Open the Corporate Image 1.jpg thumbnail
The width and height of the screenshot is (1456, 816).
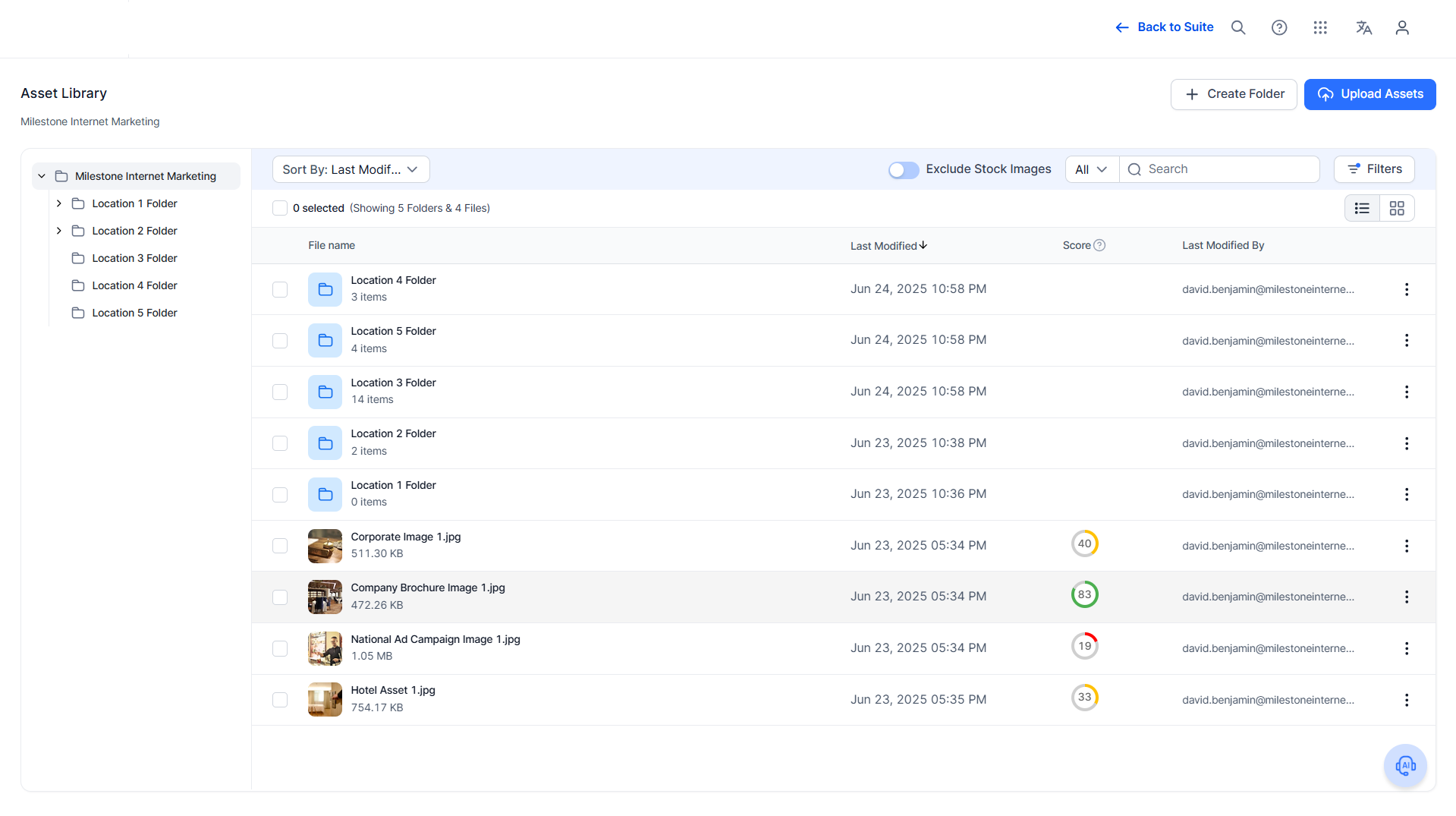[325, 546]
